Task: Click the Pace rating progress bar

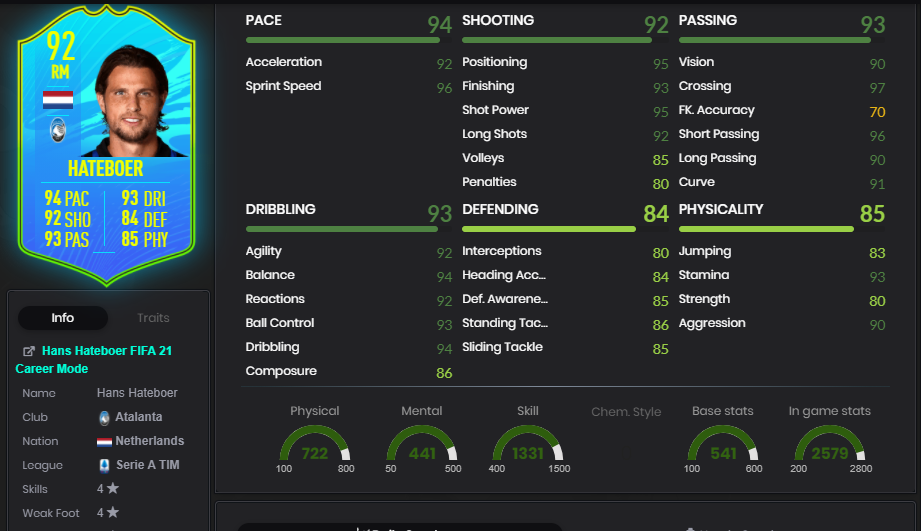Action: (x=342, y=40)
